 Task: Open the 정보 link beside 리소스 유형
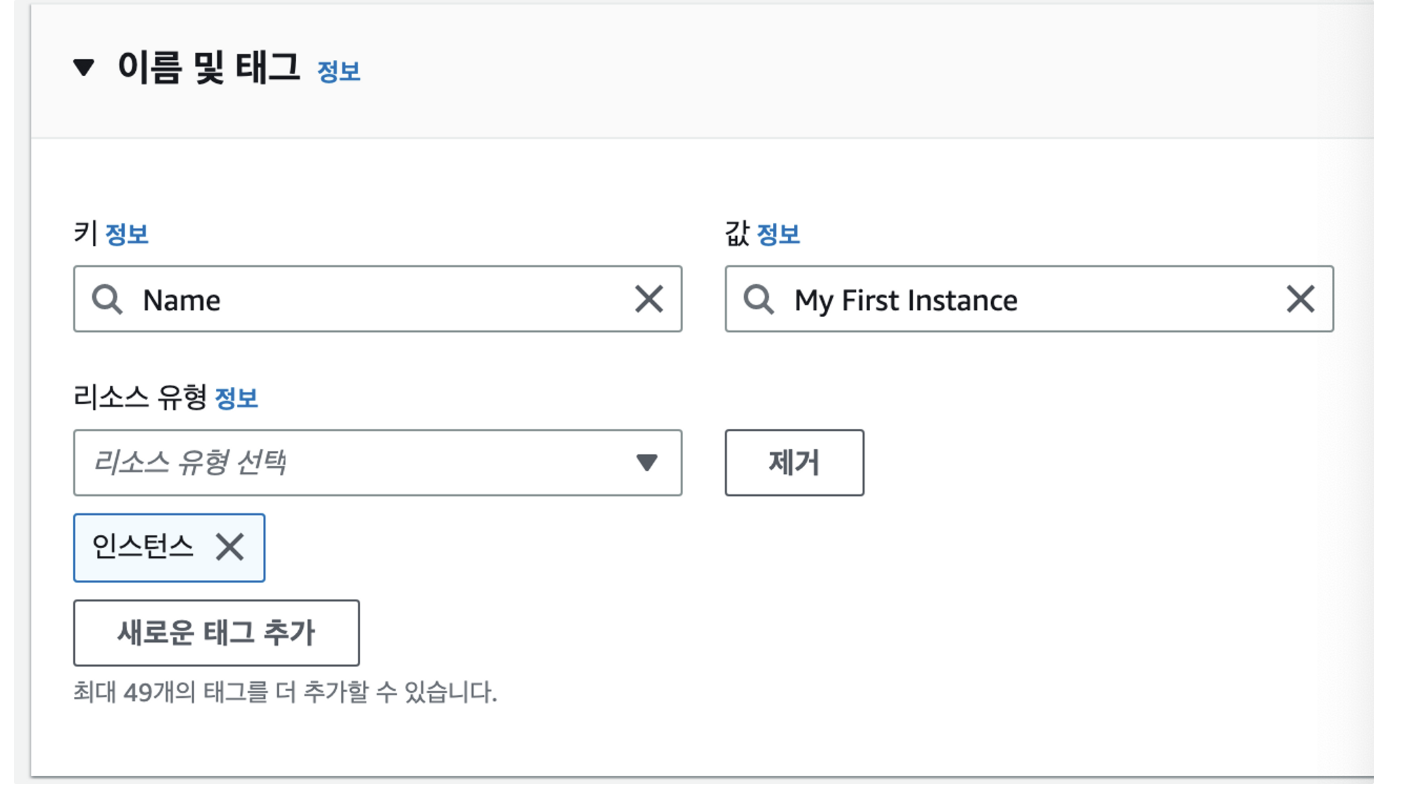pyautogui.click(x=236, y=398)
